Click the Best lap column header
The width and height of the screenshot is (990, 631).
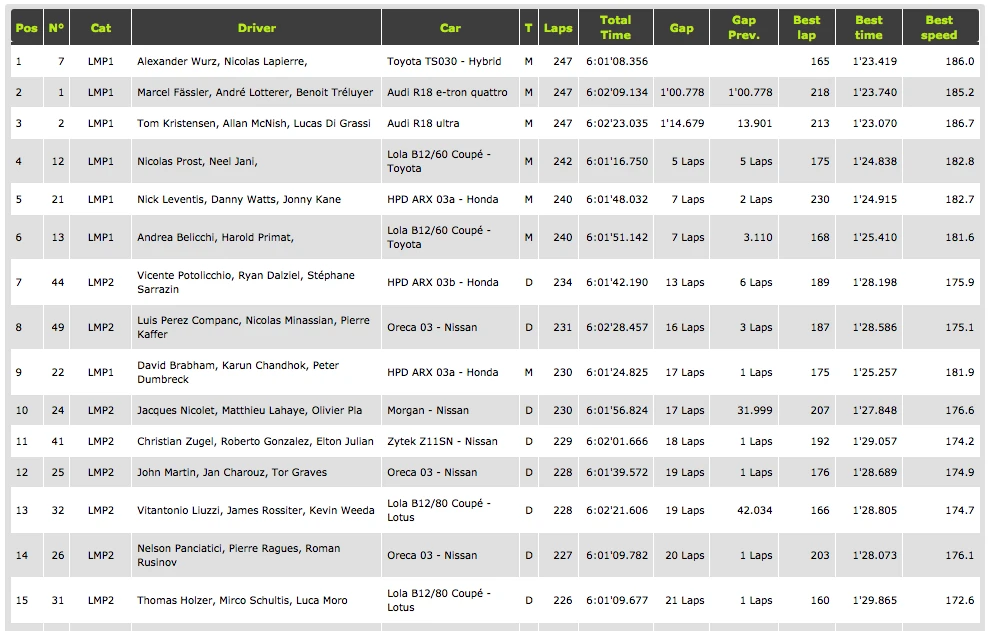click(x=806, y=28)
